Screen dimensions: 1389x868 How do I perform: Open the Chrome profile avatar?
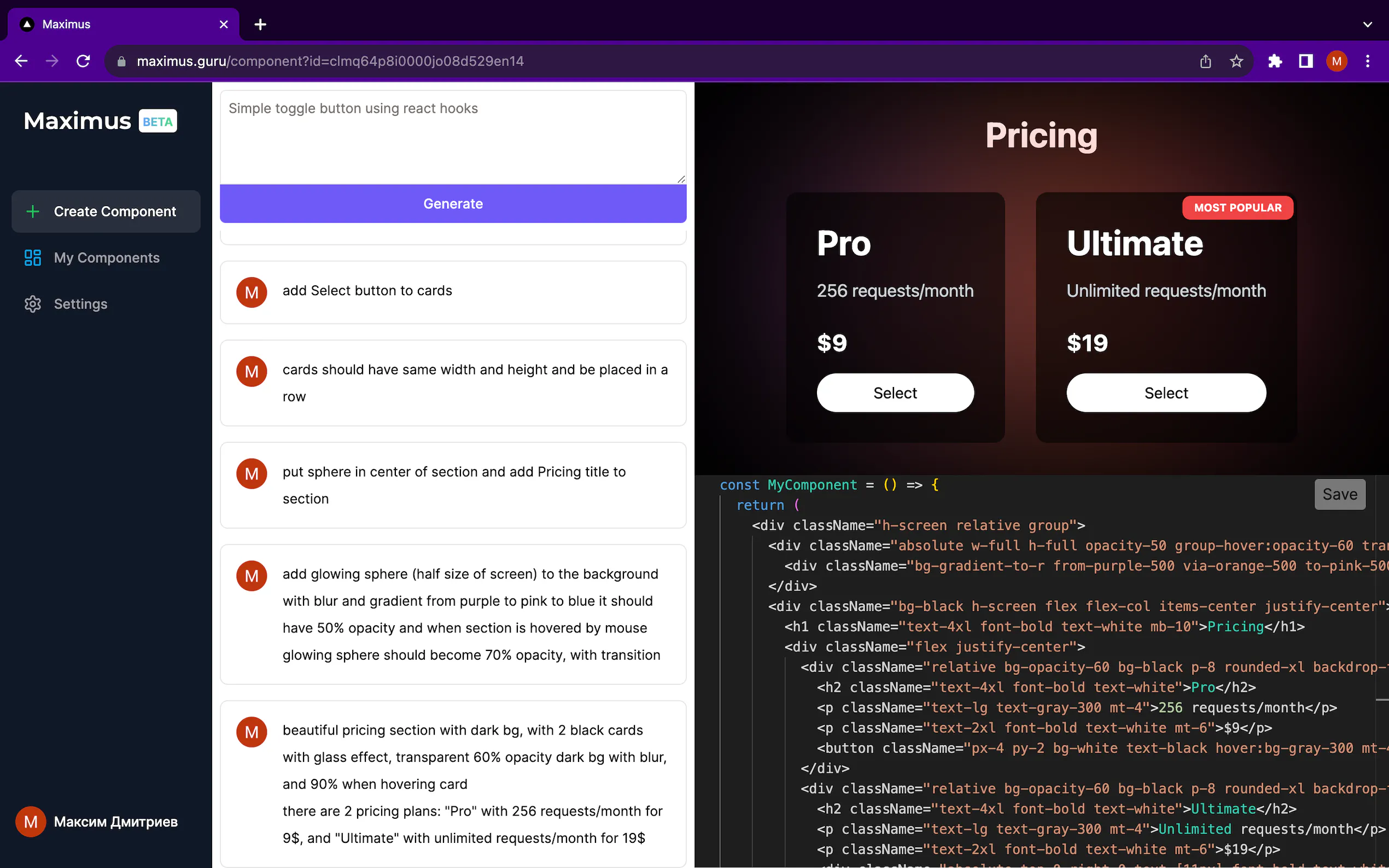(x=1336, y=61)
